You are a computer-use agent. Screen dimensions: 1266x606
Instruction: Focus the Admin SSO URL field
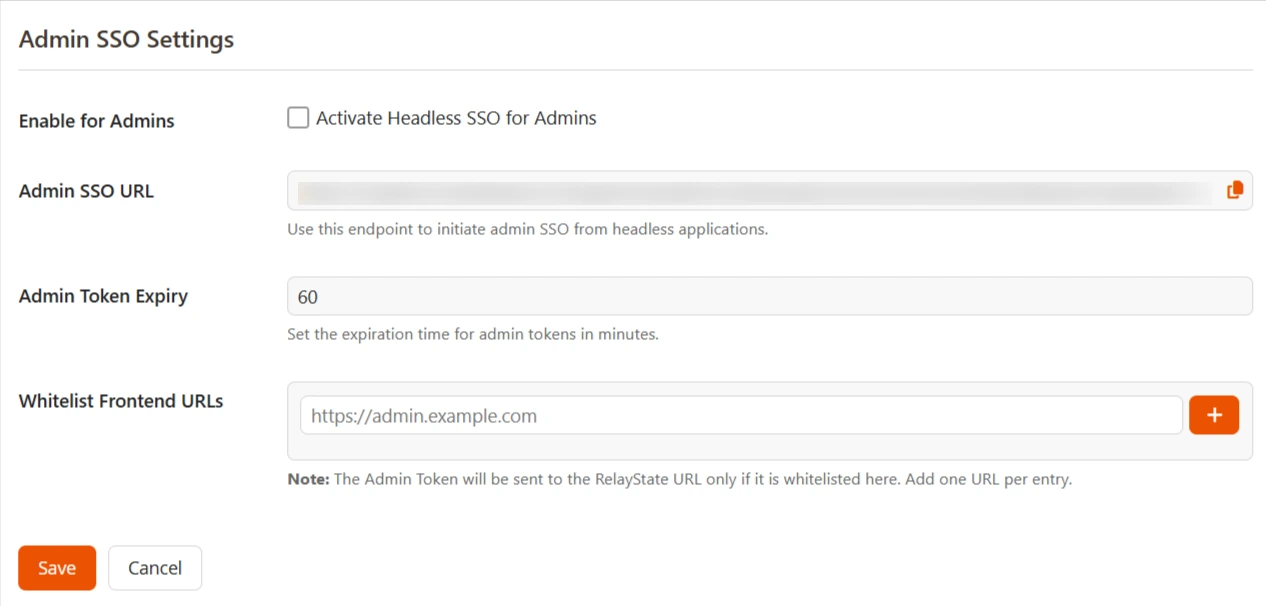click(700, 189)
